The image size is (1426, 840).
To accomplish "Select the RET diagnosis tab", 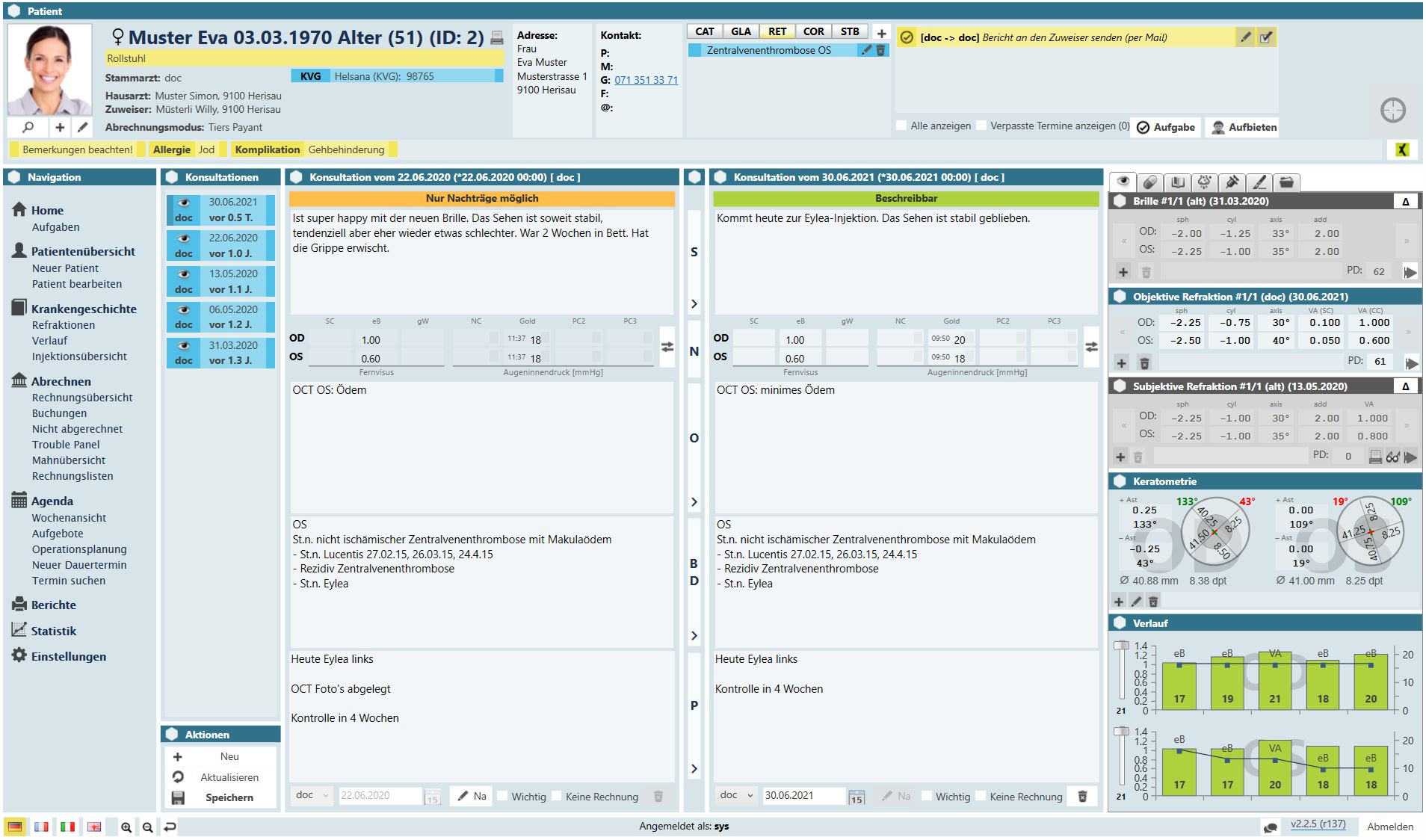I will click(777, 31).
